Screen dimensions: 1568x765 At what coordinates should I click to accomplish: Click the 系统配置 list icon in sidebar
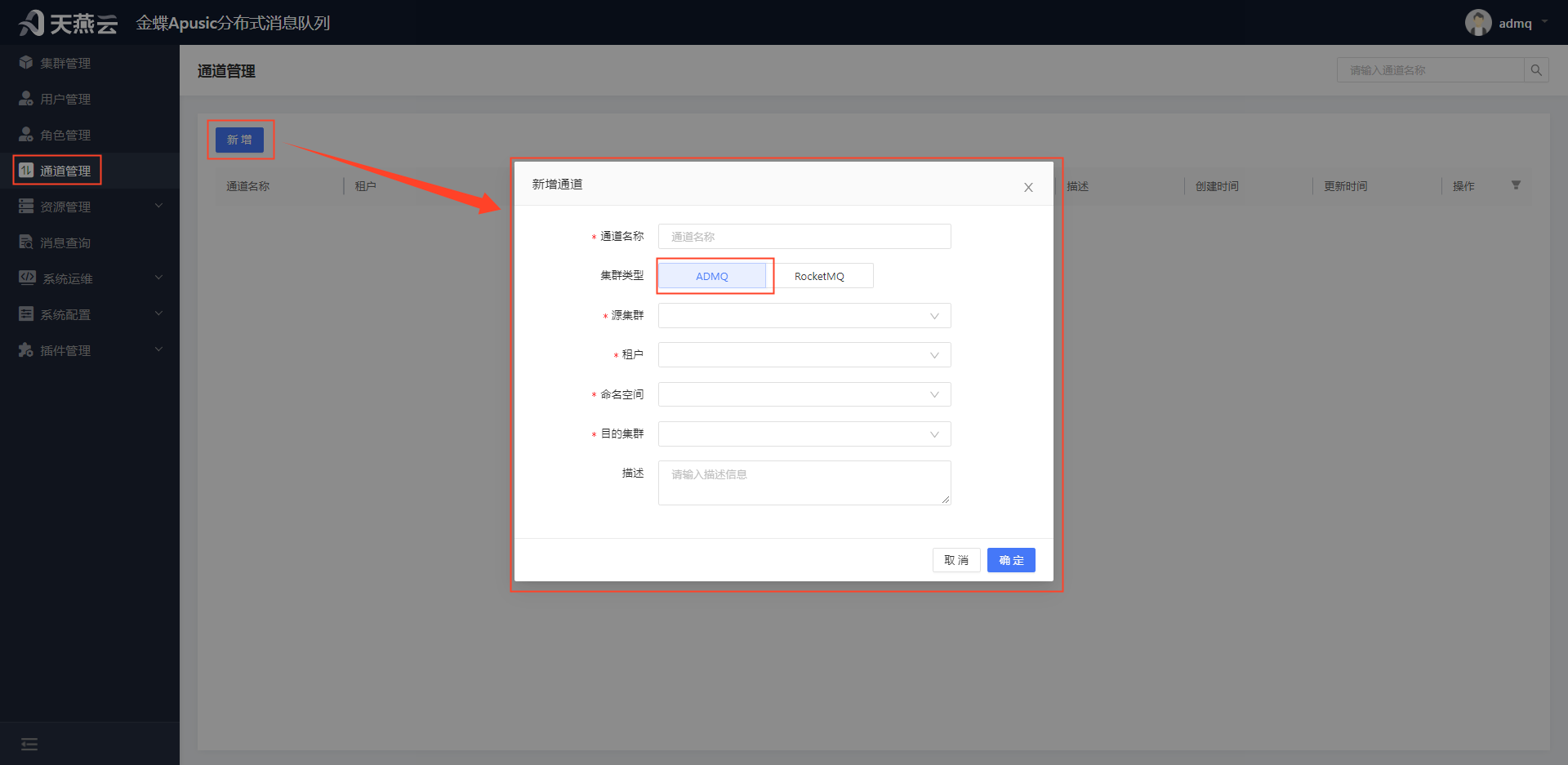pyautogui.click(x=26, y=314)
